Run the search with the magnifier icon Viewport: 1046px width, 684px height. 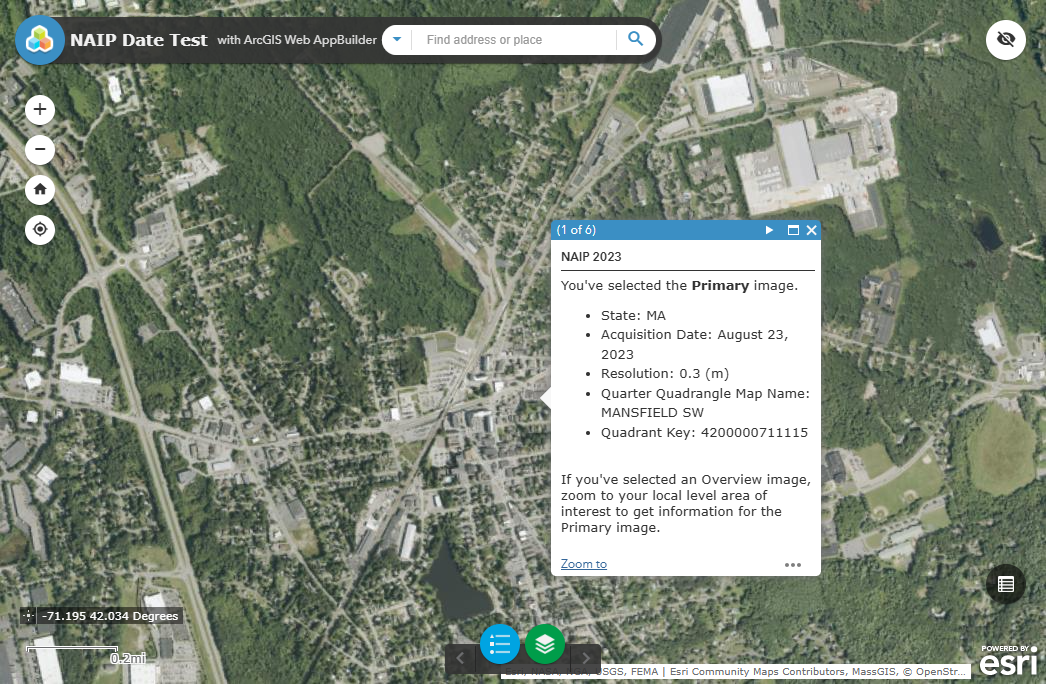635,39
